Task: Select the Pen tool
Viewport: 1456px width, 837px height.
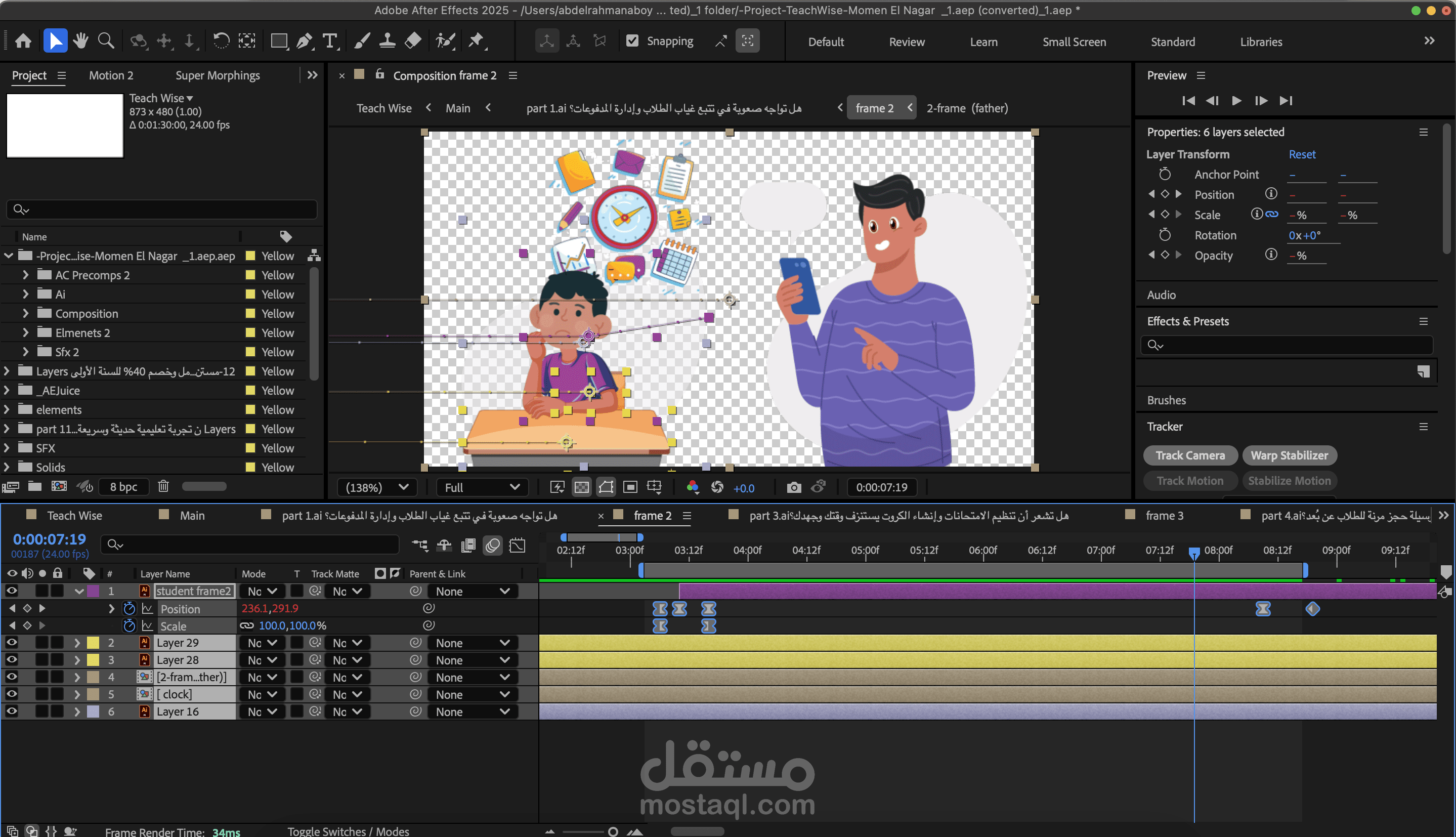Action: pyautogui.click(x=304, y=41)
